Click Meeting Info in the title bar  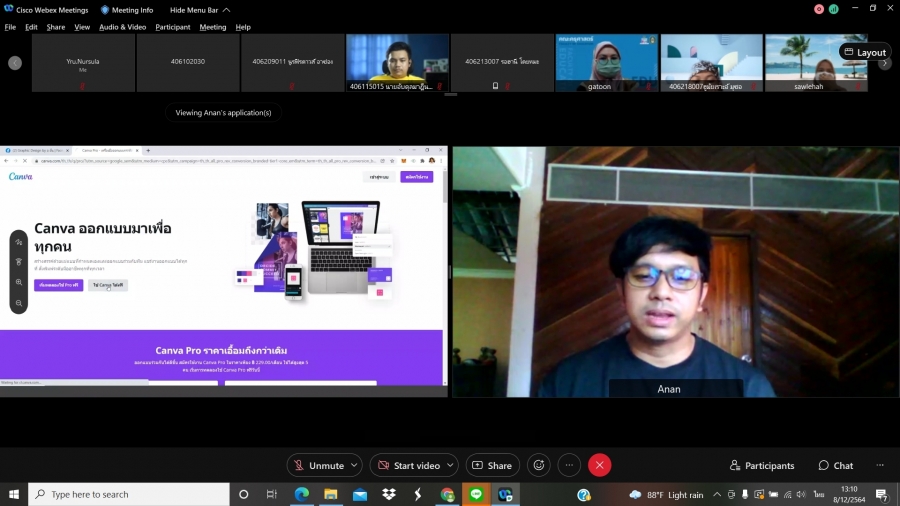pyautogui.click(x=127, y=10)
